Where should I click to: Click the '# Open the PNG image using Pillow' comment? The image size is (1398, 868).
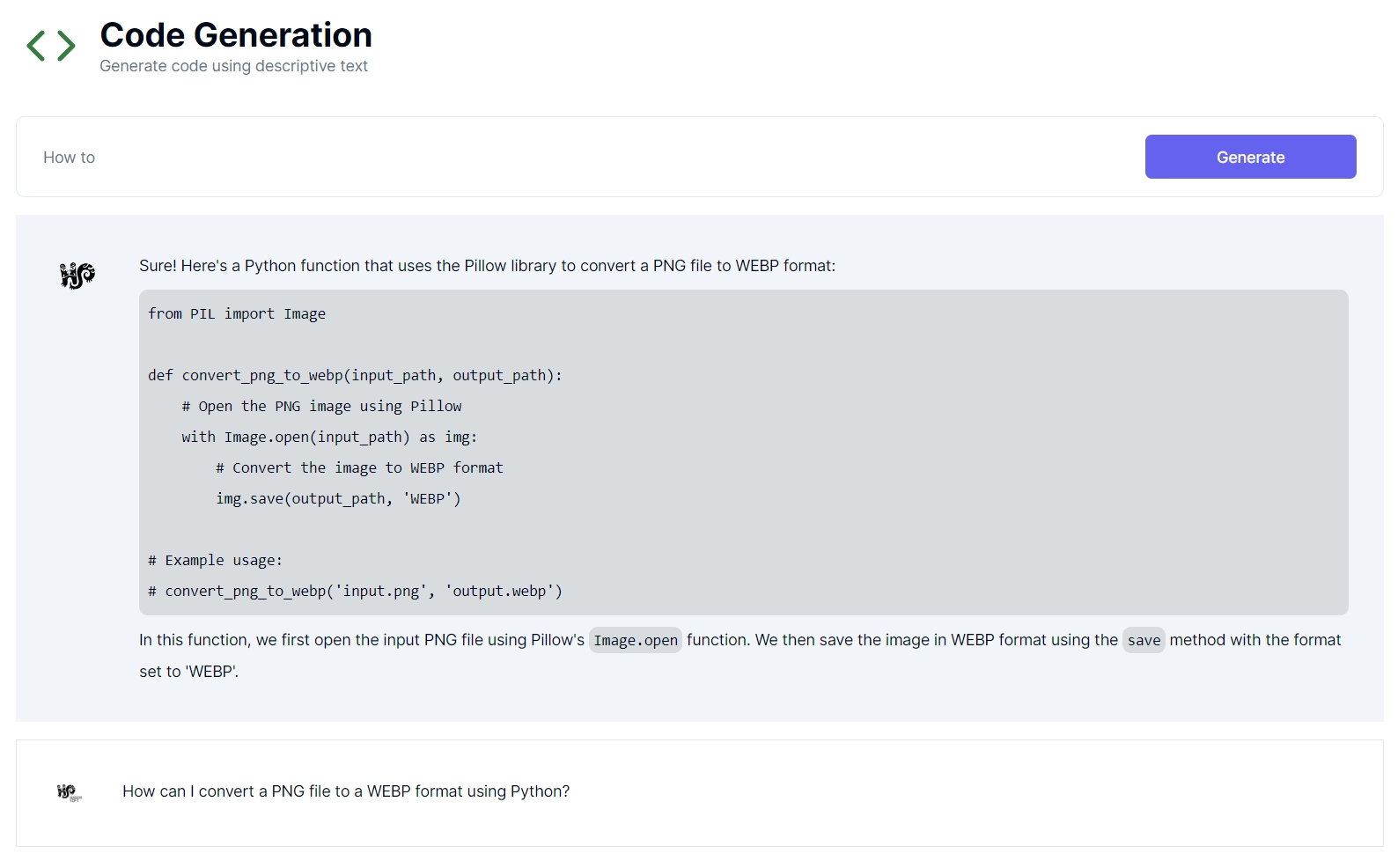[321, 407]
